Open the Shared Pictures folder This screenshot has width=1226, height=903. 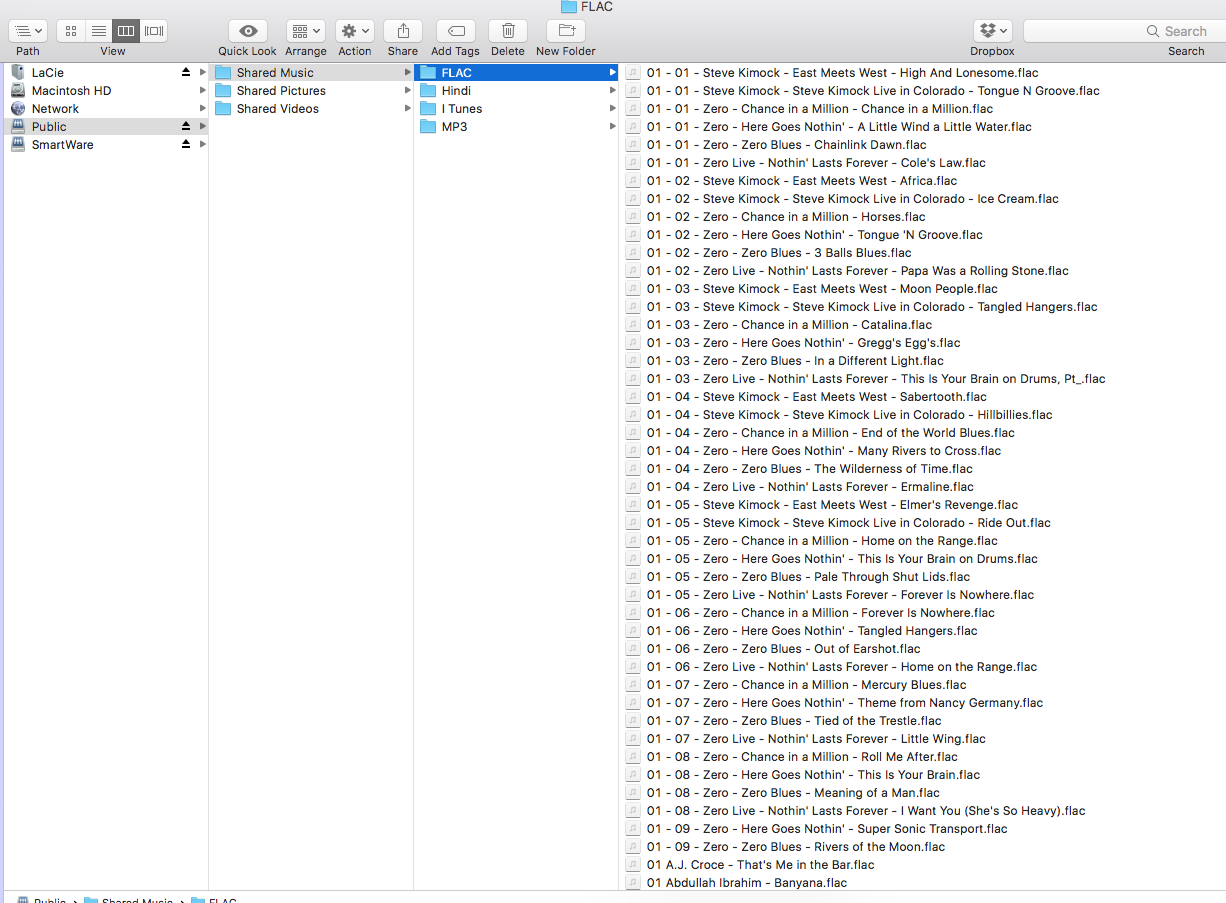click(x=311, y=90)
